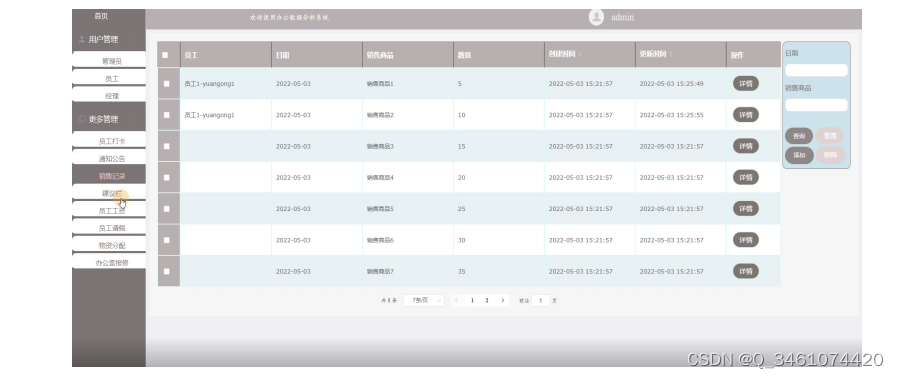Open the 建议栏 menu item
The width and height of the screenshot is (899, 378).
point(109,193)
